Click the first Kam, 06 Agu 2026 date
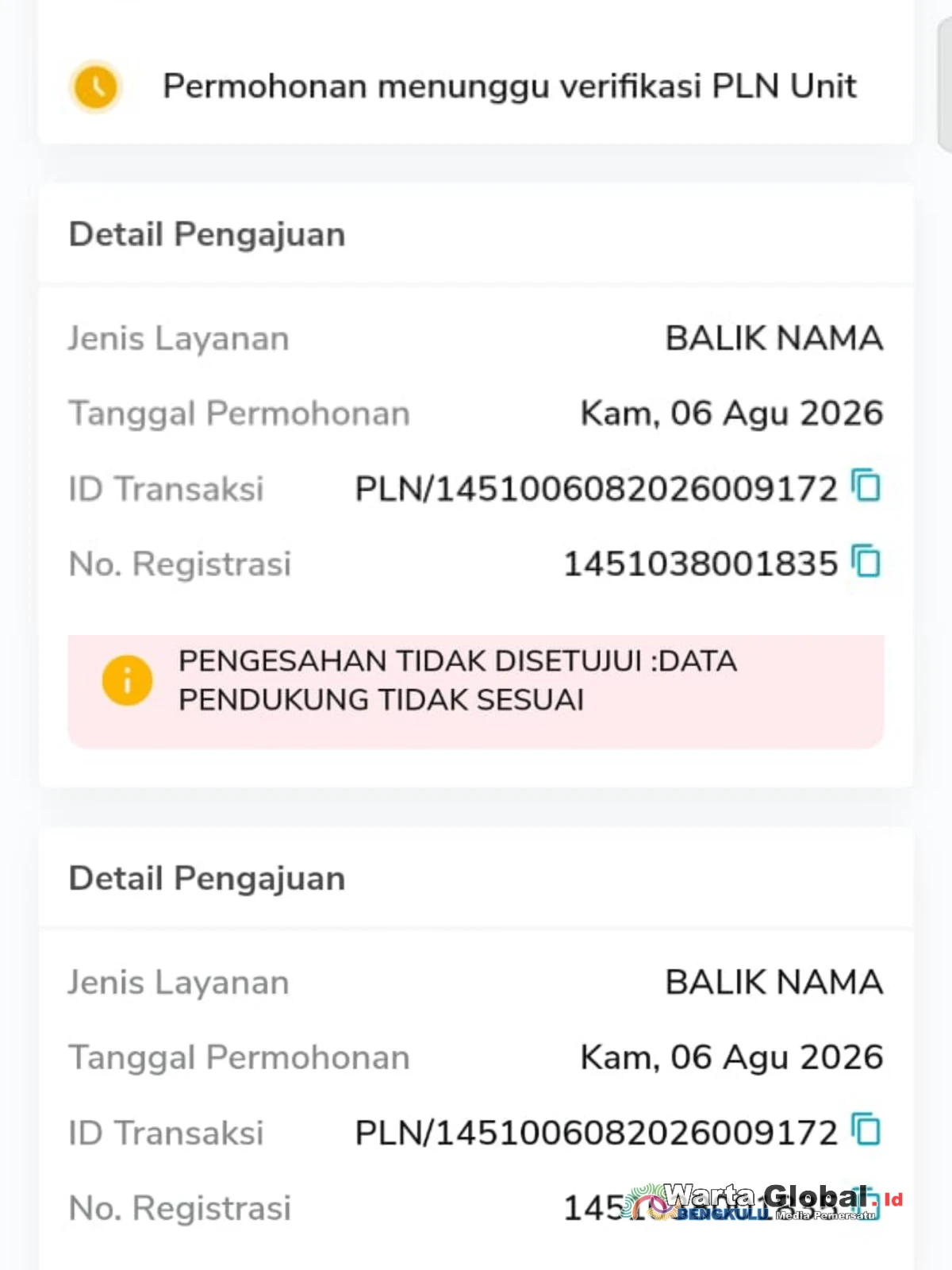The height and width of the screenshot is (1270, 952). [731, 414]
